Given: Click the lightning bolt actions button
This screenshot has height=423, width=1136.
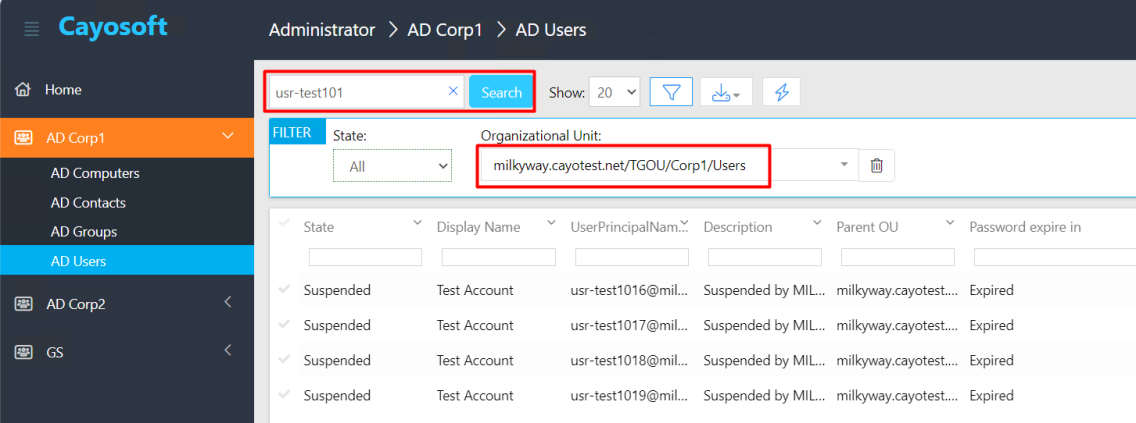Looking at the screenshot, I should pyautogui.click(x=781, y=93).
